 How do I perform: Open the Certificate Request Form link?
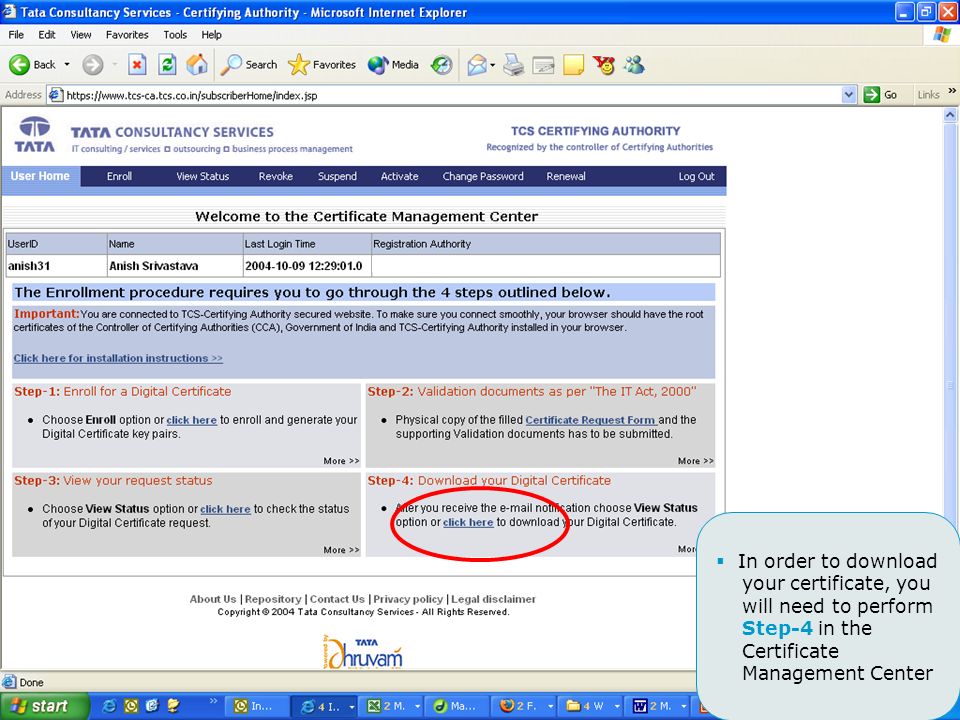(x=591, y=420)
